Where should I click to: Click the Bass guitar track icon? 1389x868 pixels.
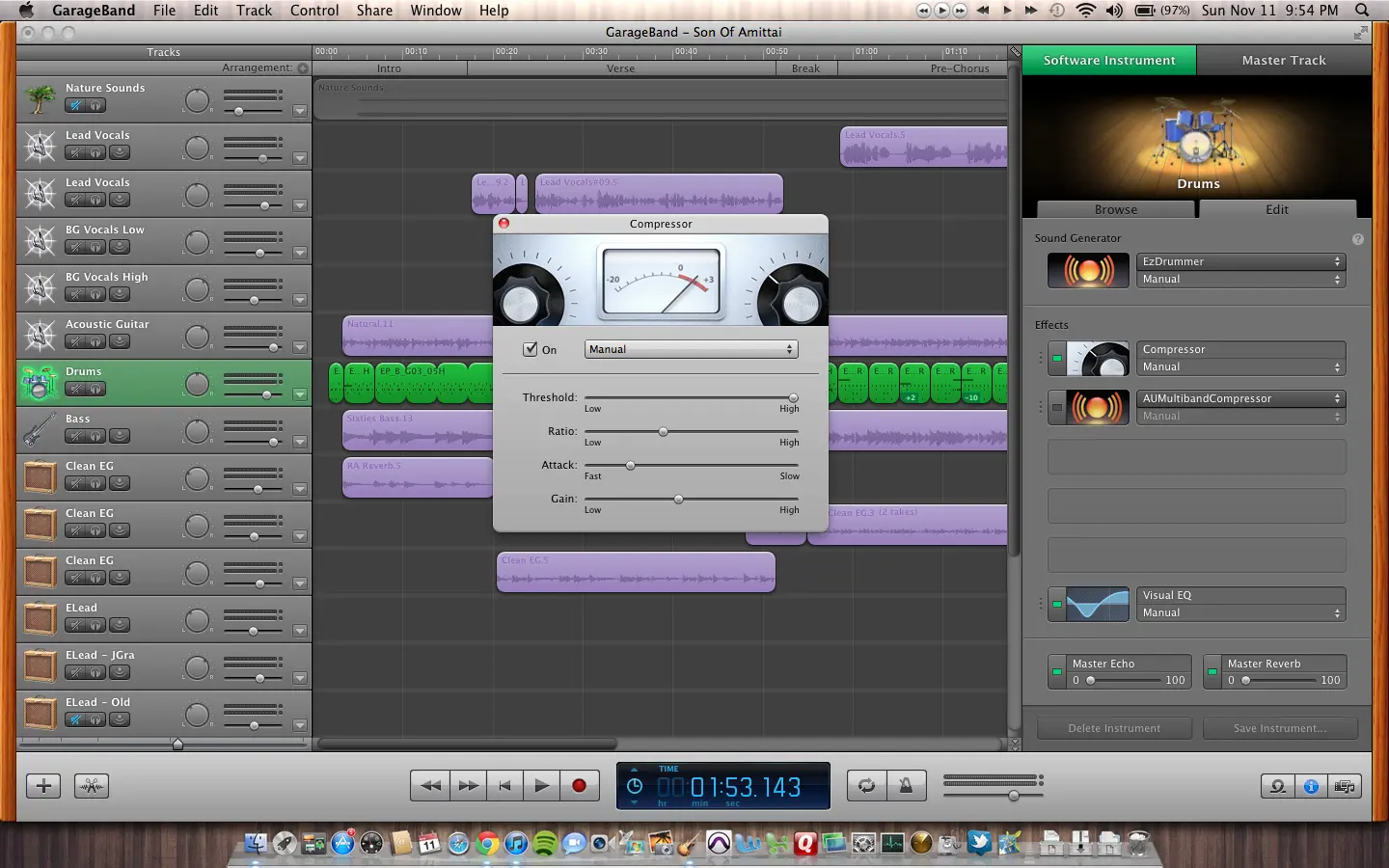(x=41, y=430)
